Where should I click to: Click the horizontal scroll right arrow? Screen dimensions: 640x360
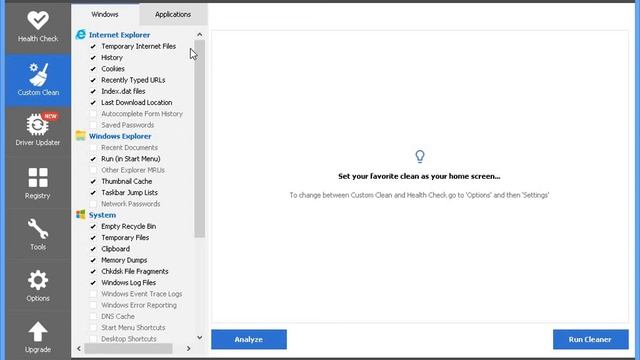[x=189, y=349]
